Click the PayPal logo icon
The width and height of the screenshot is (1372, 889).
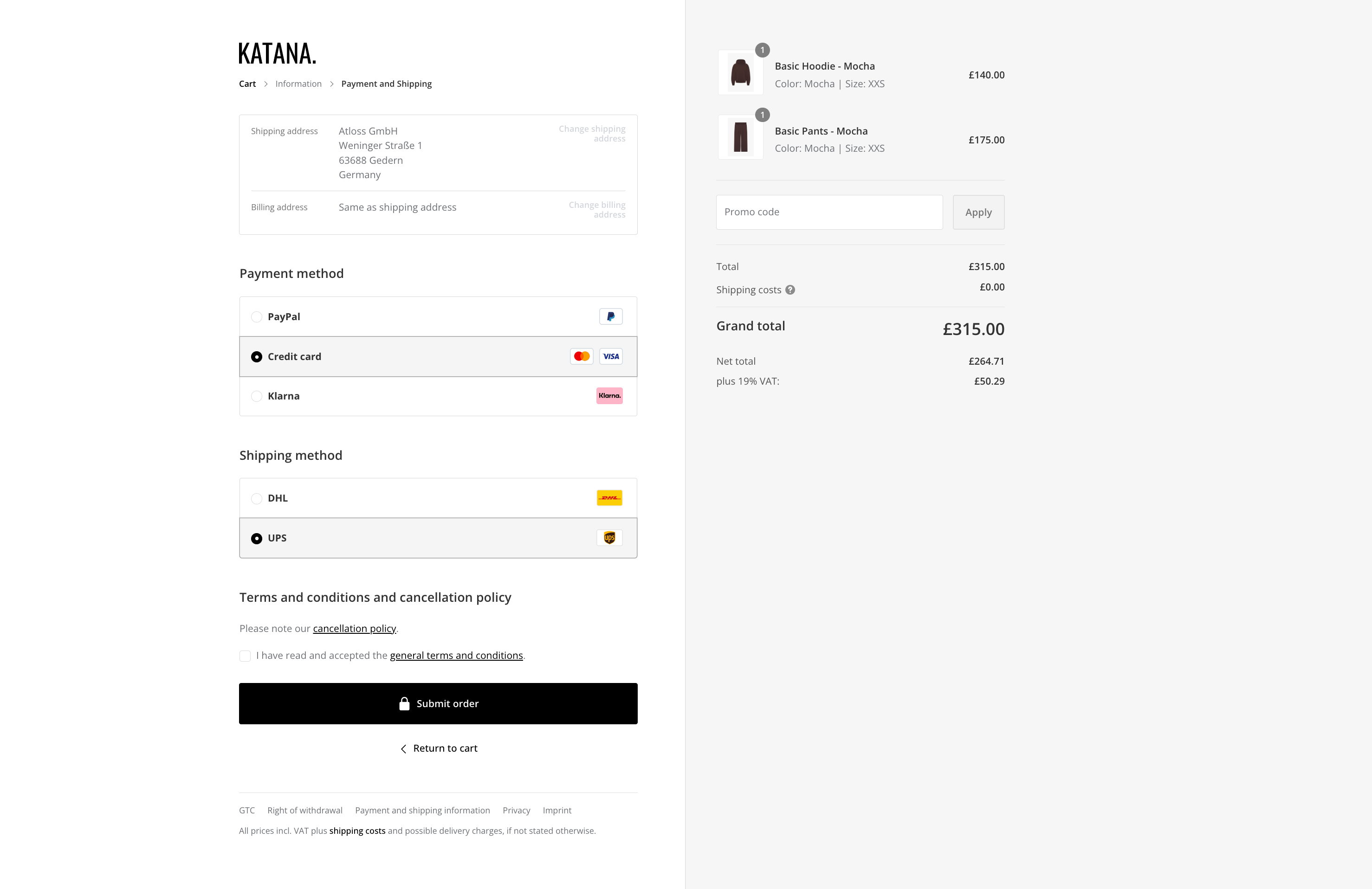pyautogui.click(x=610, y=316)
